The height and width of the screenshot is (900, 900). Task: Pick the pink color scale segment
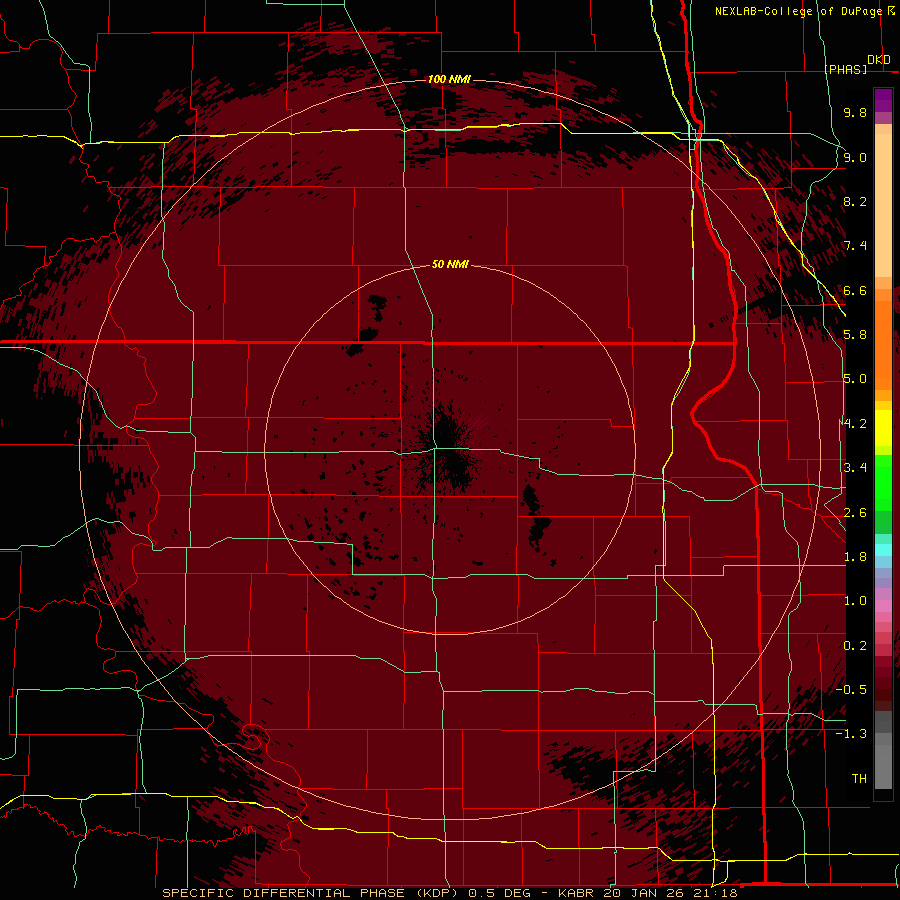(883, 606)
